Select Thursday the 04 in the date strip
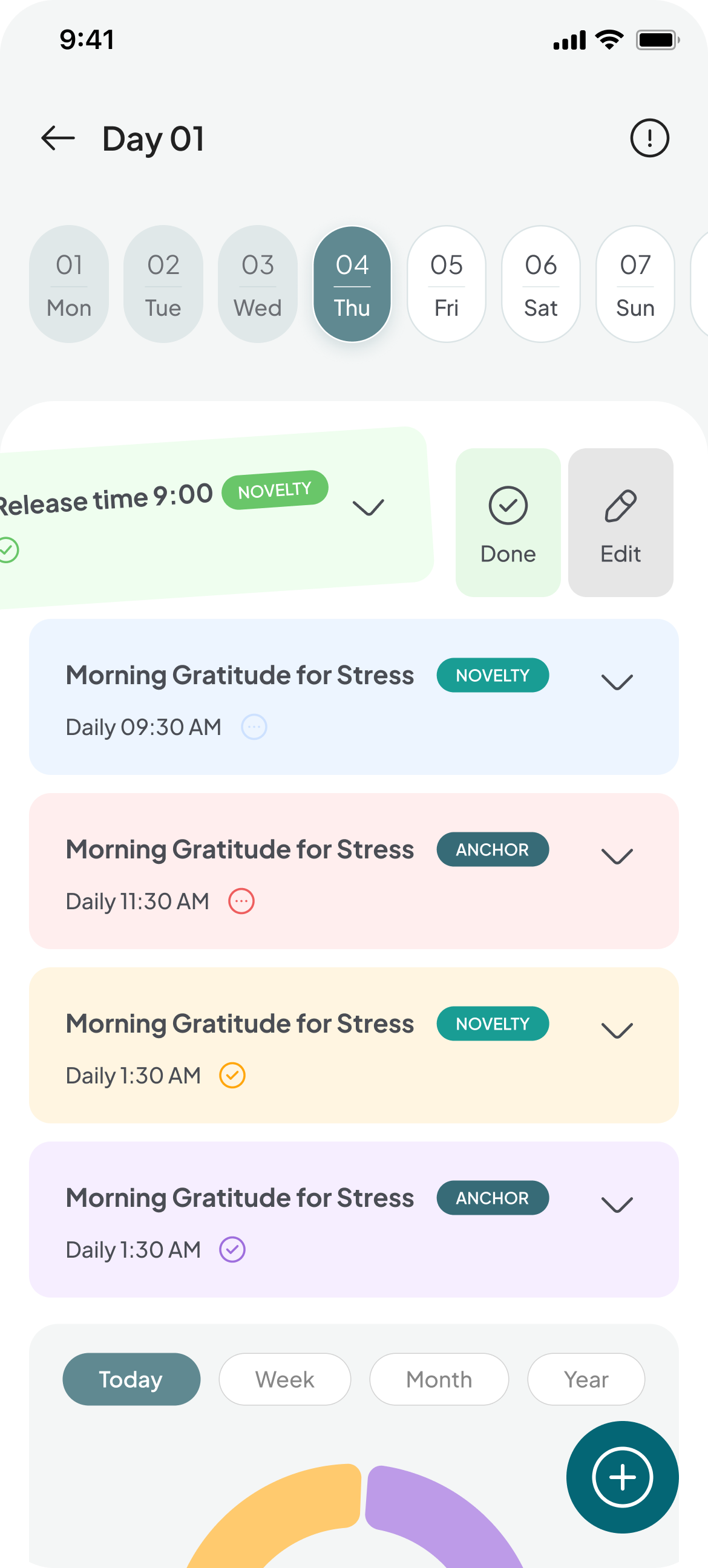This screenshot has height=1568, width=708. [x=352, y=284]
